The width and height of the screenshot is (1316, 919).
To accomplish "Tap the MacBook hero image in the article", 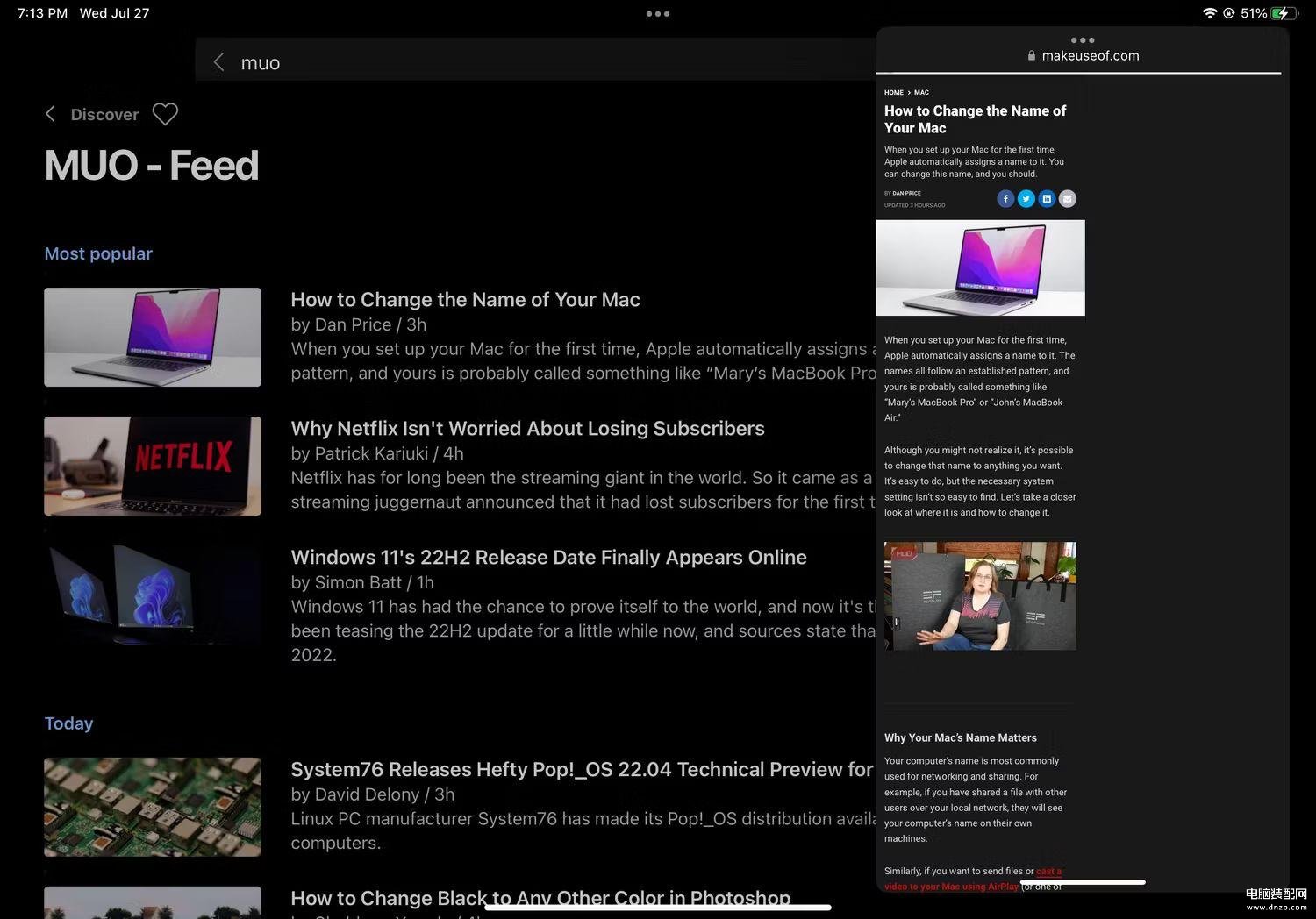I will 981,267.
